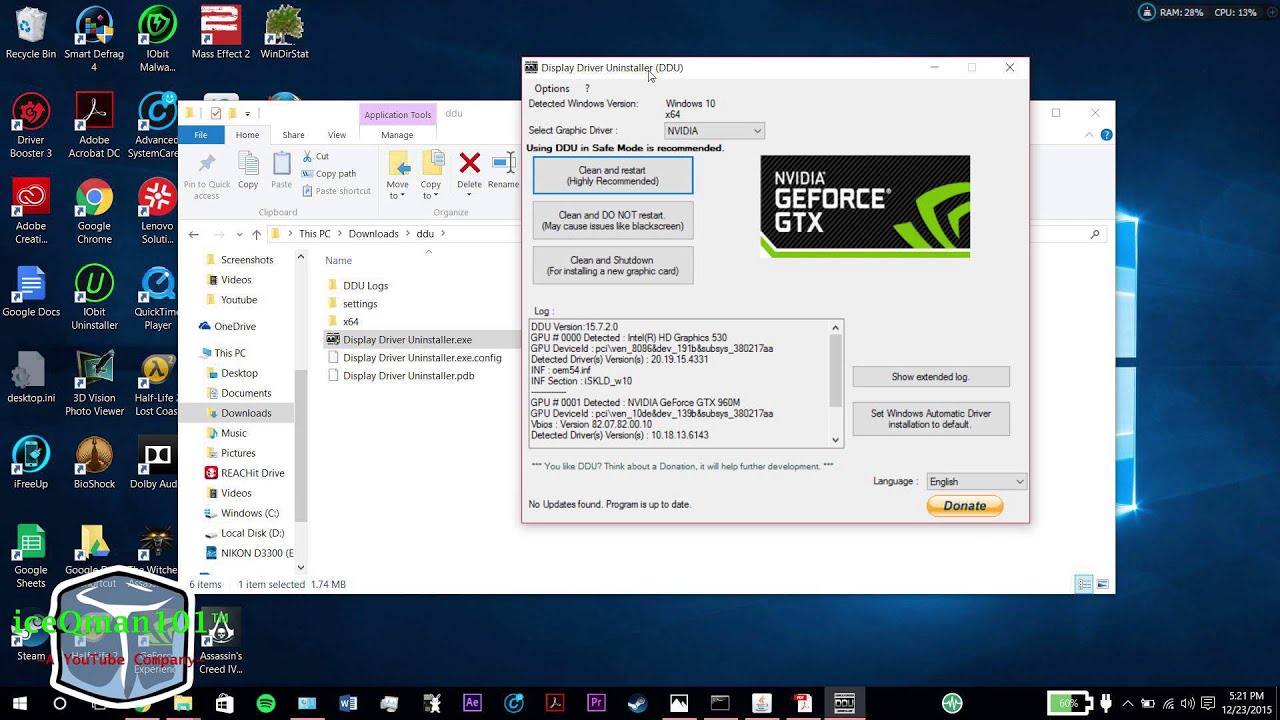Open the Move to dropdown
Viewport: 1280px width, 720px height.
(398, 175)
